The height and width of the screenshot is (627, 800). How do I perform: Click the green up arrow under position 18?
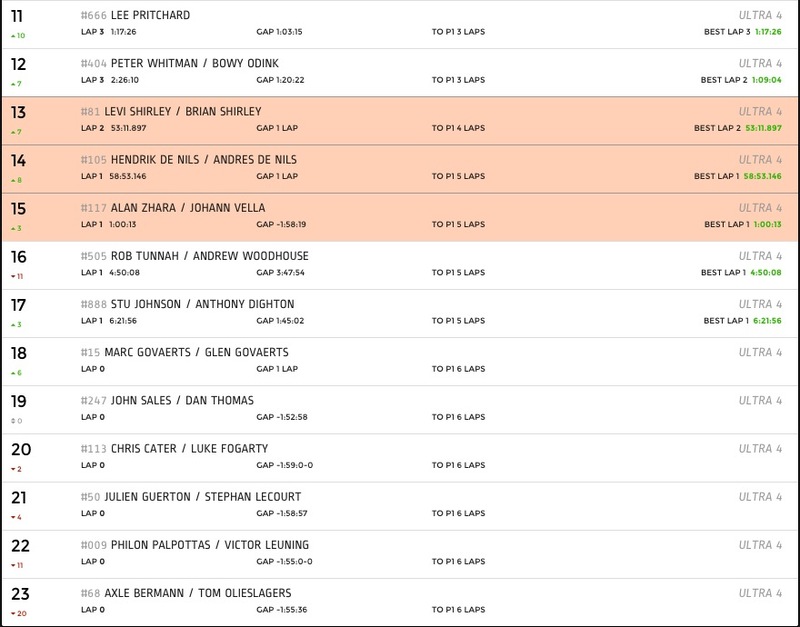[13, 372]
